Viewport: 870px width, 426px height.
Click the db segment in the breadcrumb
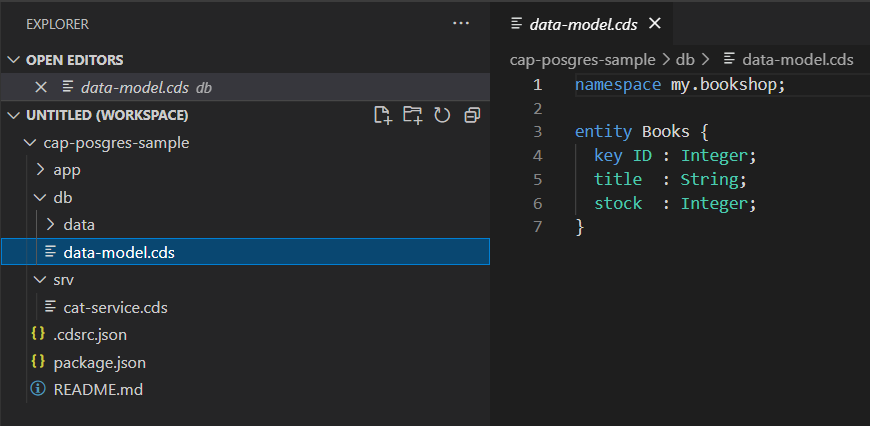point(685,60)
